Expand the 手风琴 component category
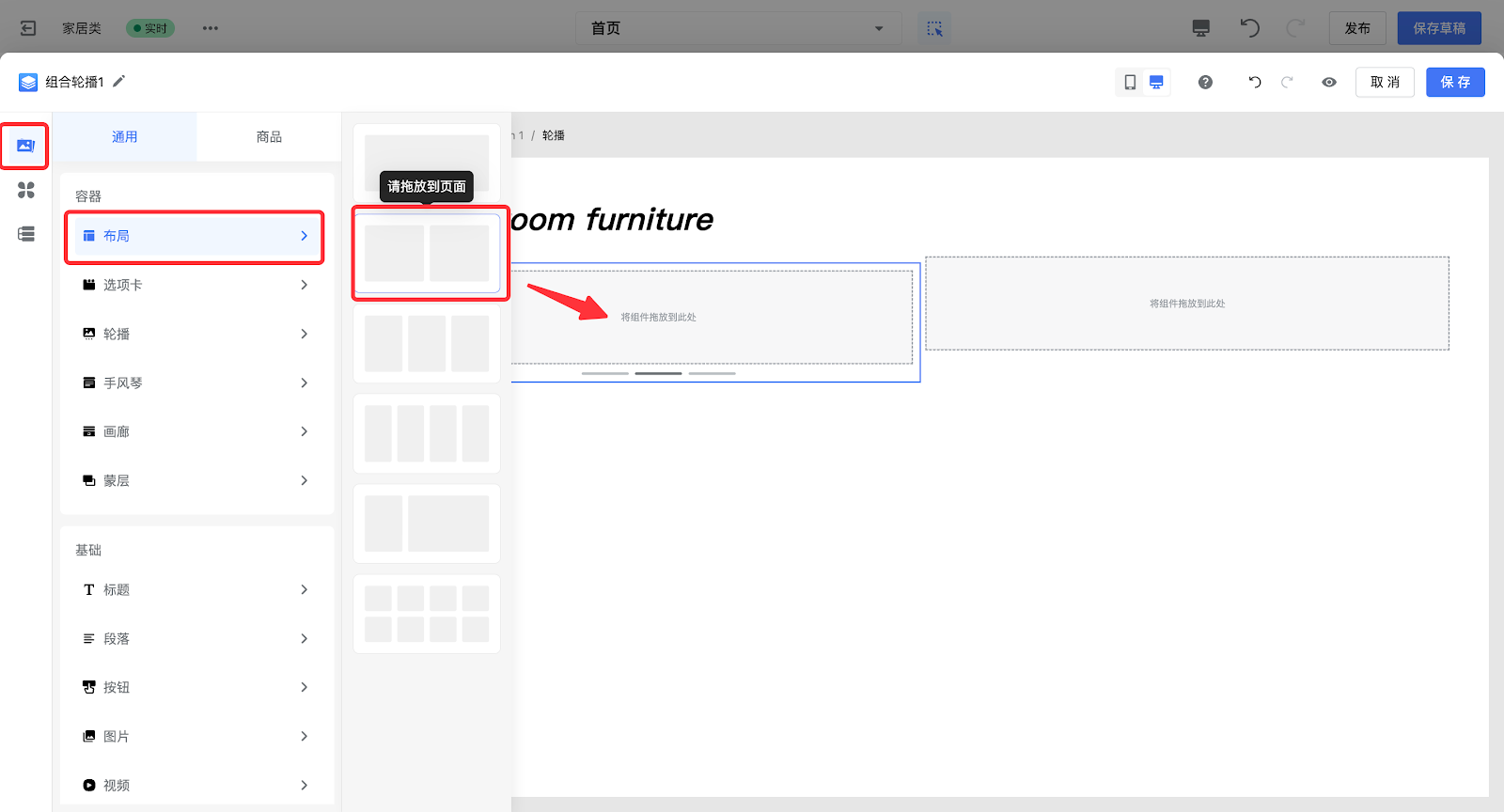Viewport: 1504px width, 812px height. 196,383
